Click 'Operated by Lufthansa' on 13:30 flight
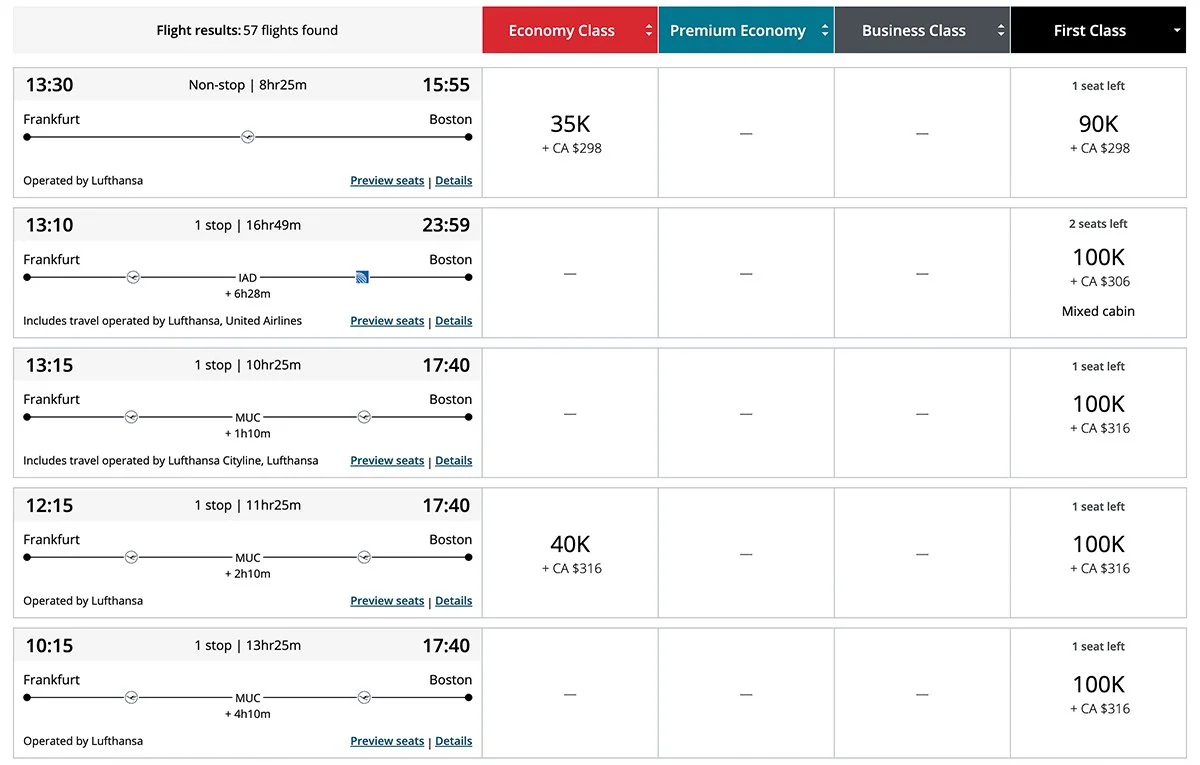 pyautogui.click(x=83, y=181)
